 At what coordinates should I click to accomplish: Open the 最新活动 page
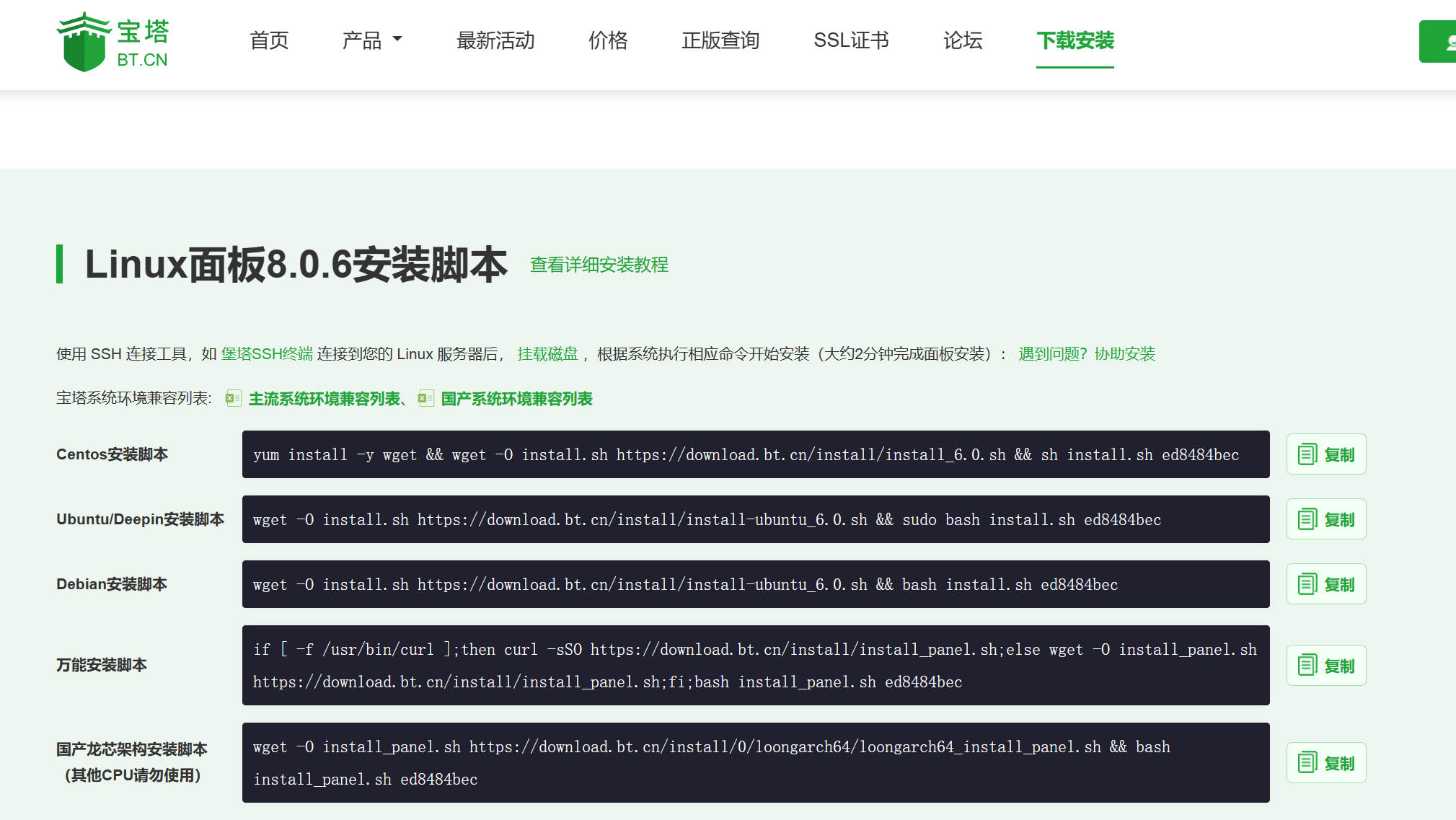(495, 40)
